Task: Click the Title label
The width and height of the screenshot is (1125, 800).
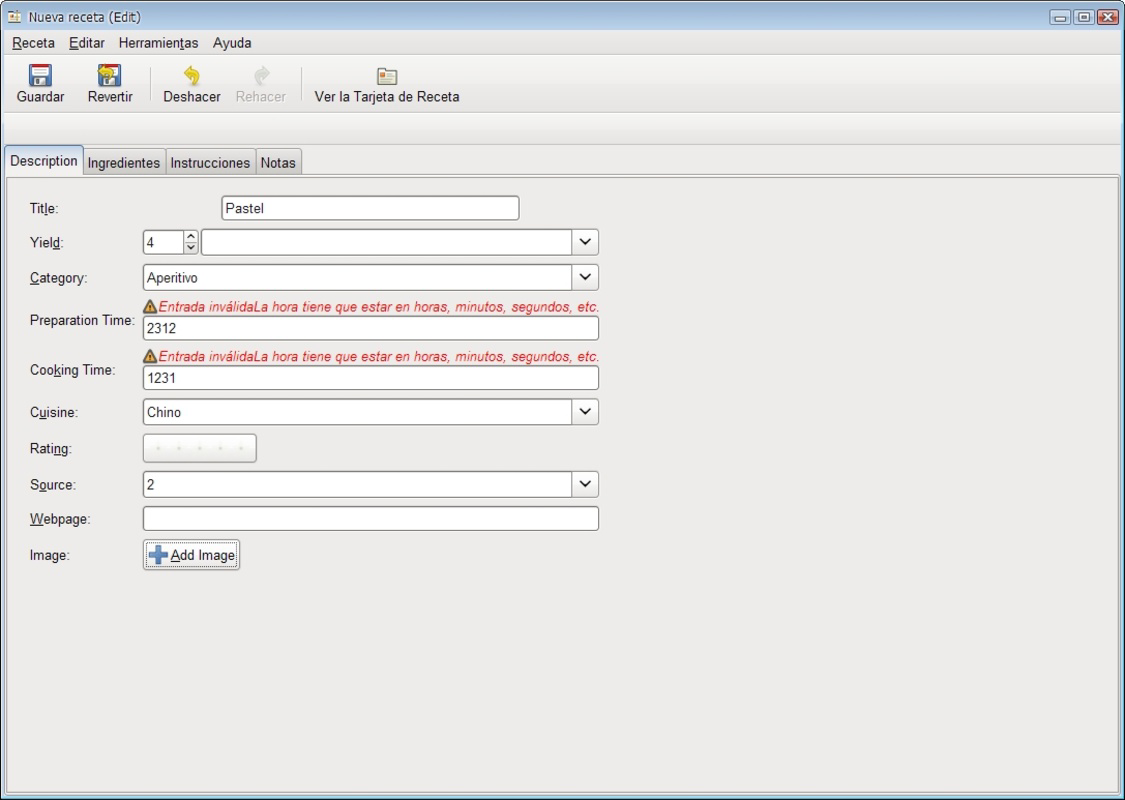Action: coord(44,208)
